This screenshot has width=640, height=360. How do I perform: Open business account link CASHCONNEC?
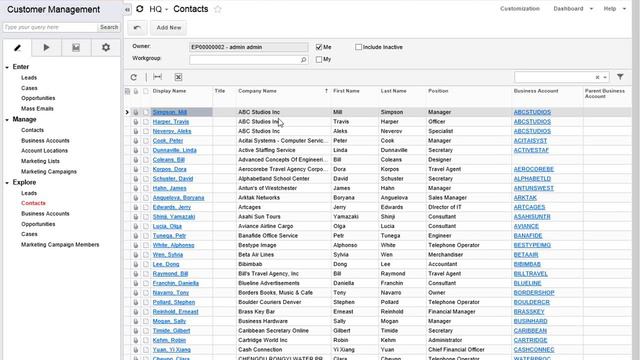tap(534, 350)
